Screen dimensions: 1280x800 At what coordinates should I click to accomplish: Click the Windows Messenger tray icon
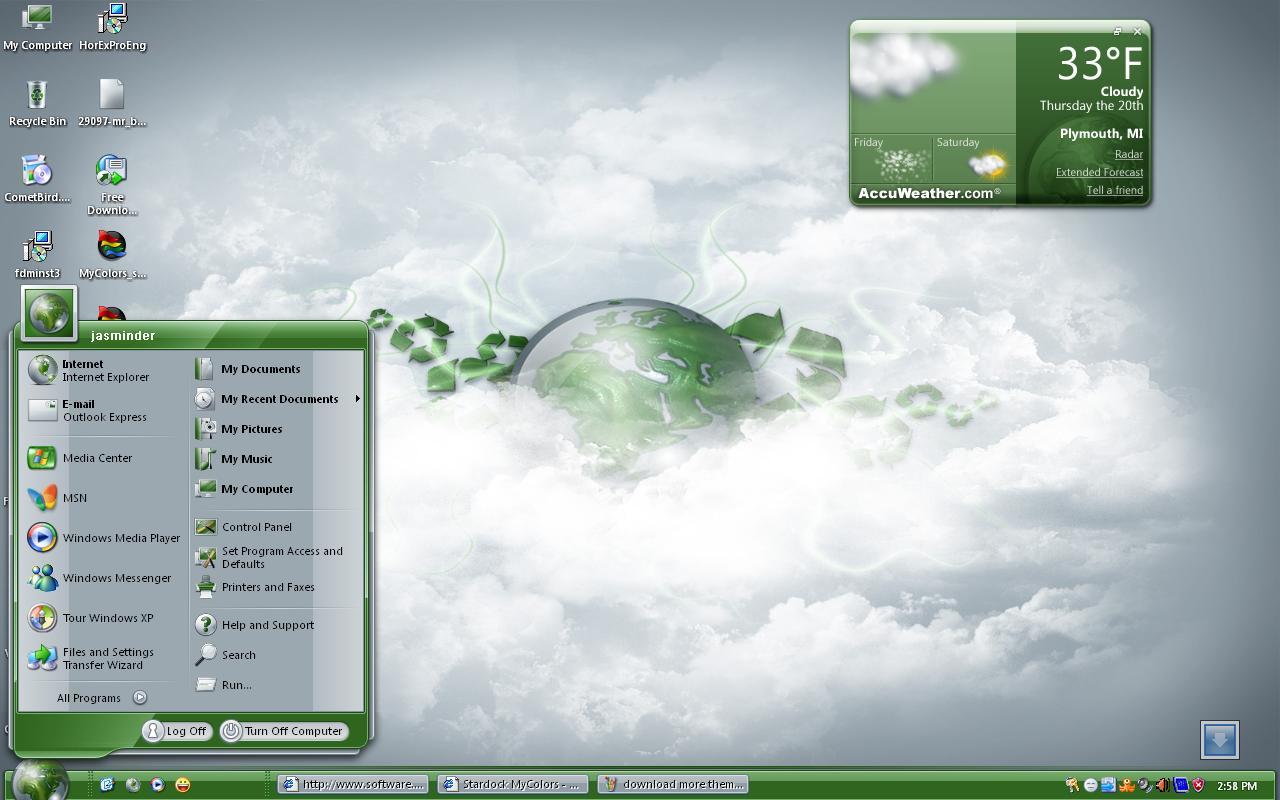click(1089, 785)
